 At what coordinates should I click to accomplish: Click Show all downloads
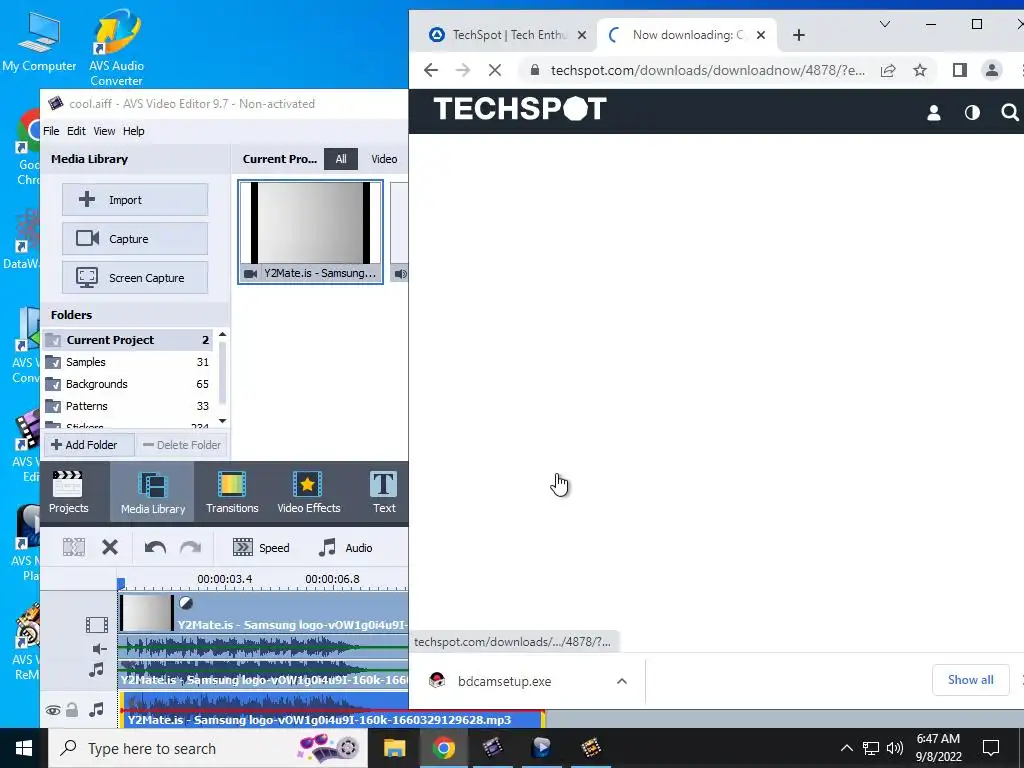(970, 680)
